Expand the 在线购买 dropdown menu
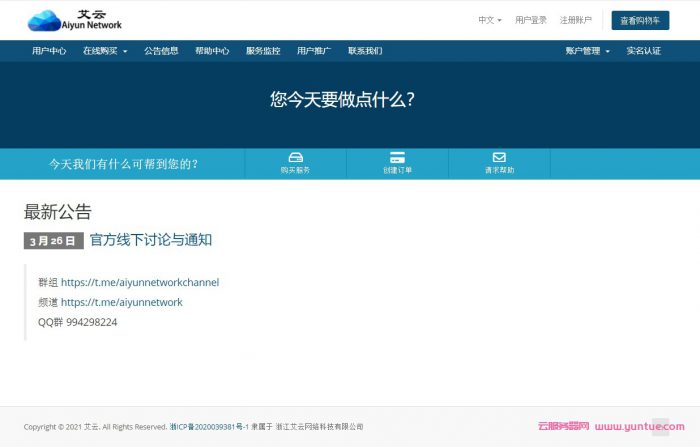The height and width of the screenshot is (447, 700). 105,51
